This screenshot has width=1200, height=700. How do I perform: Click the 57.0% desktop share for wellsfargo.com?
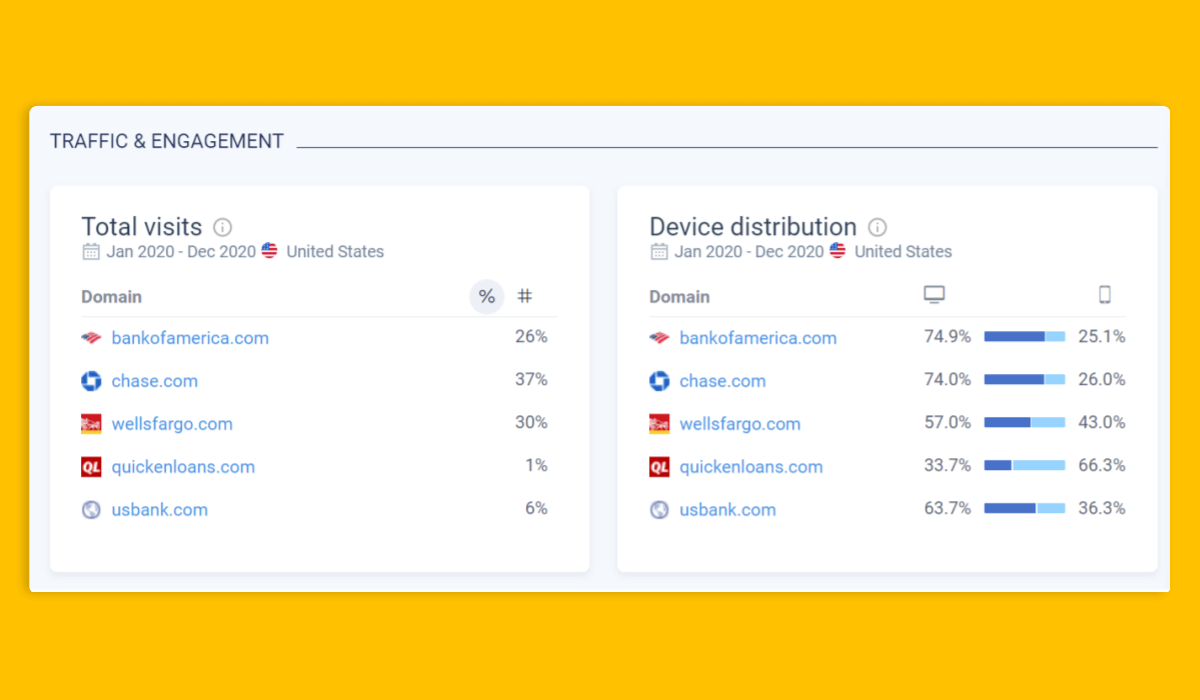948,423
